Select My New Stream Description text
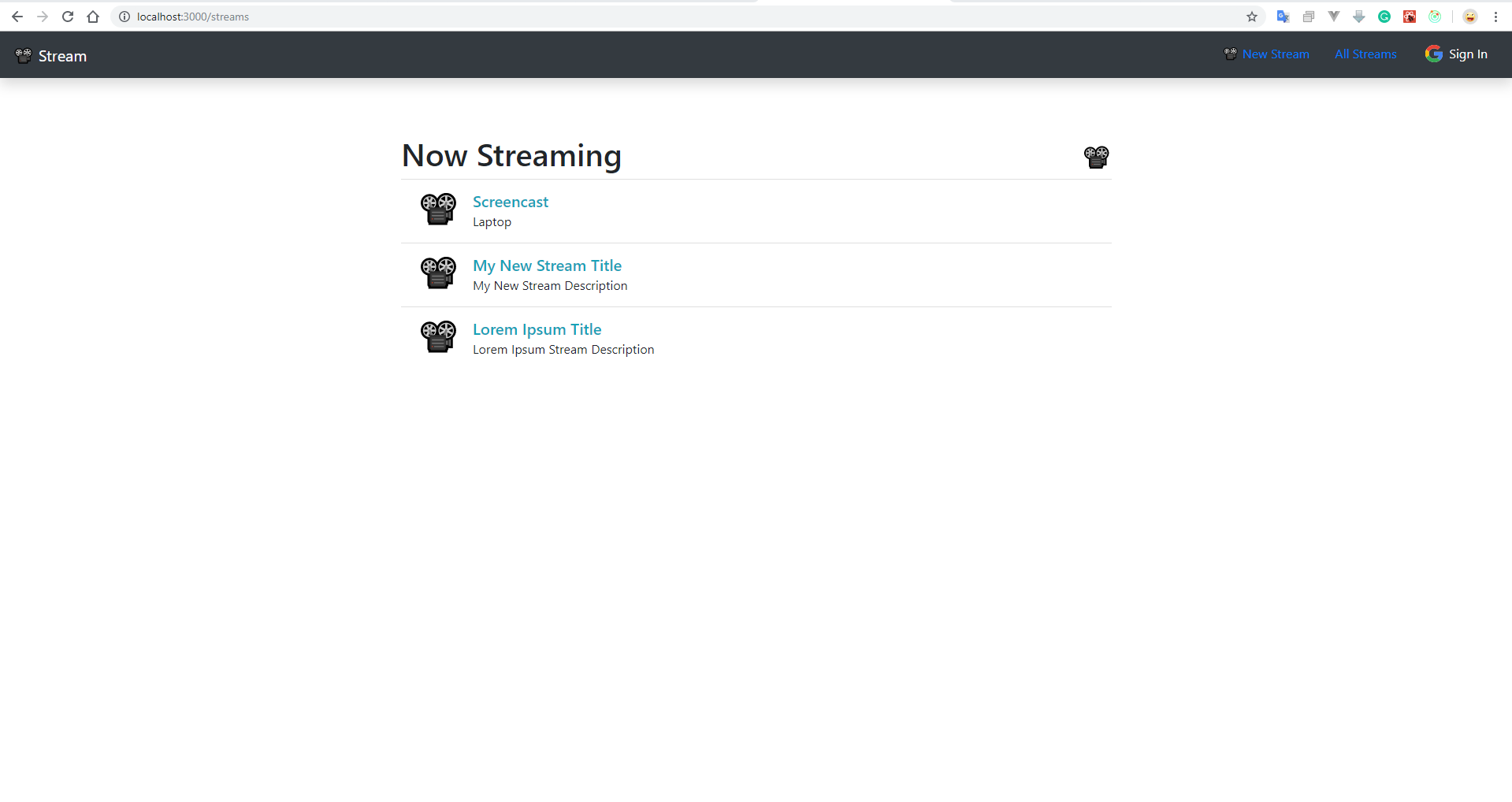The width and height of the screenshot is (1512, 802). (x=550, y=286)
